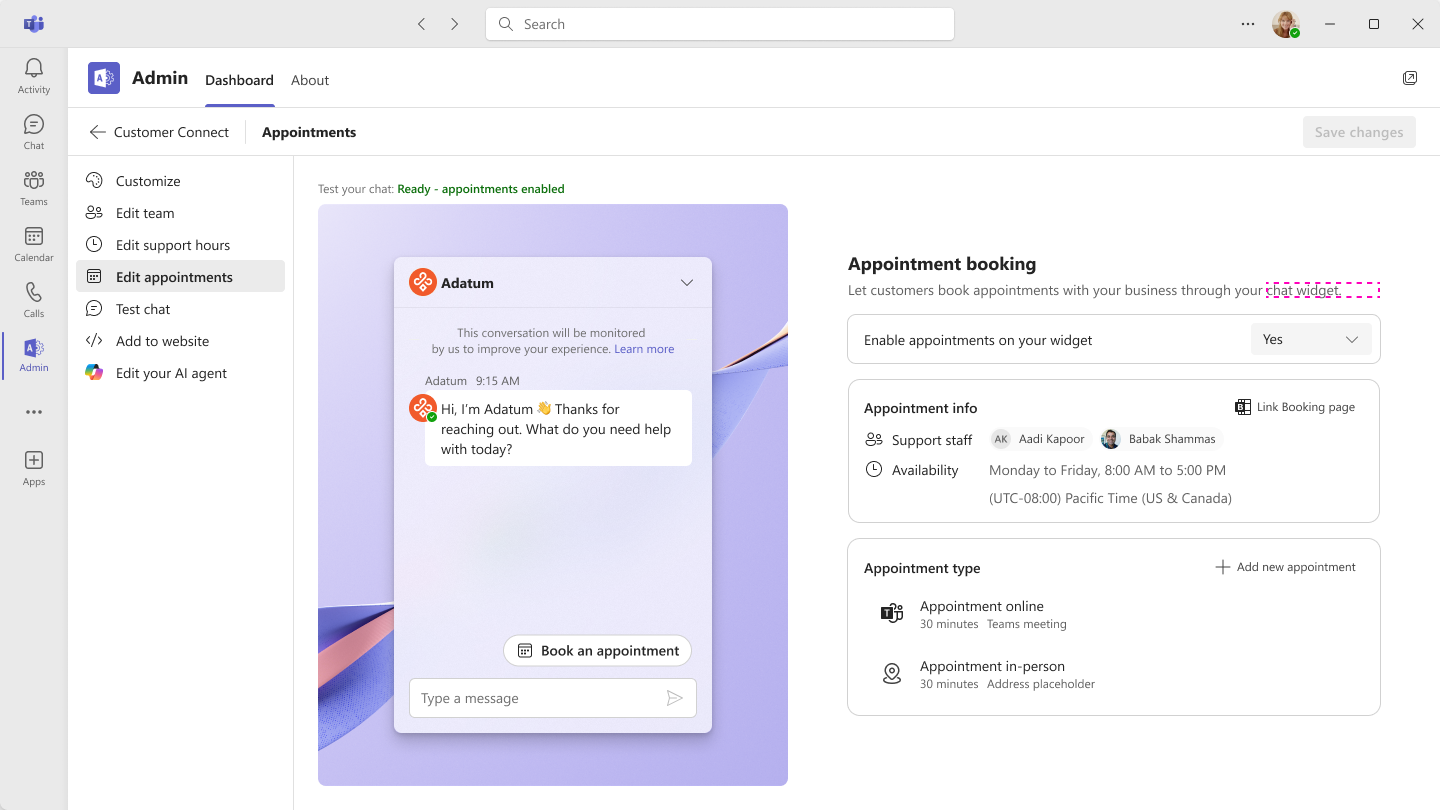
Task: Select Edit support hours menu item
Action: pos(172,245)
